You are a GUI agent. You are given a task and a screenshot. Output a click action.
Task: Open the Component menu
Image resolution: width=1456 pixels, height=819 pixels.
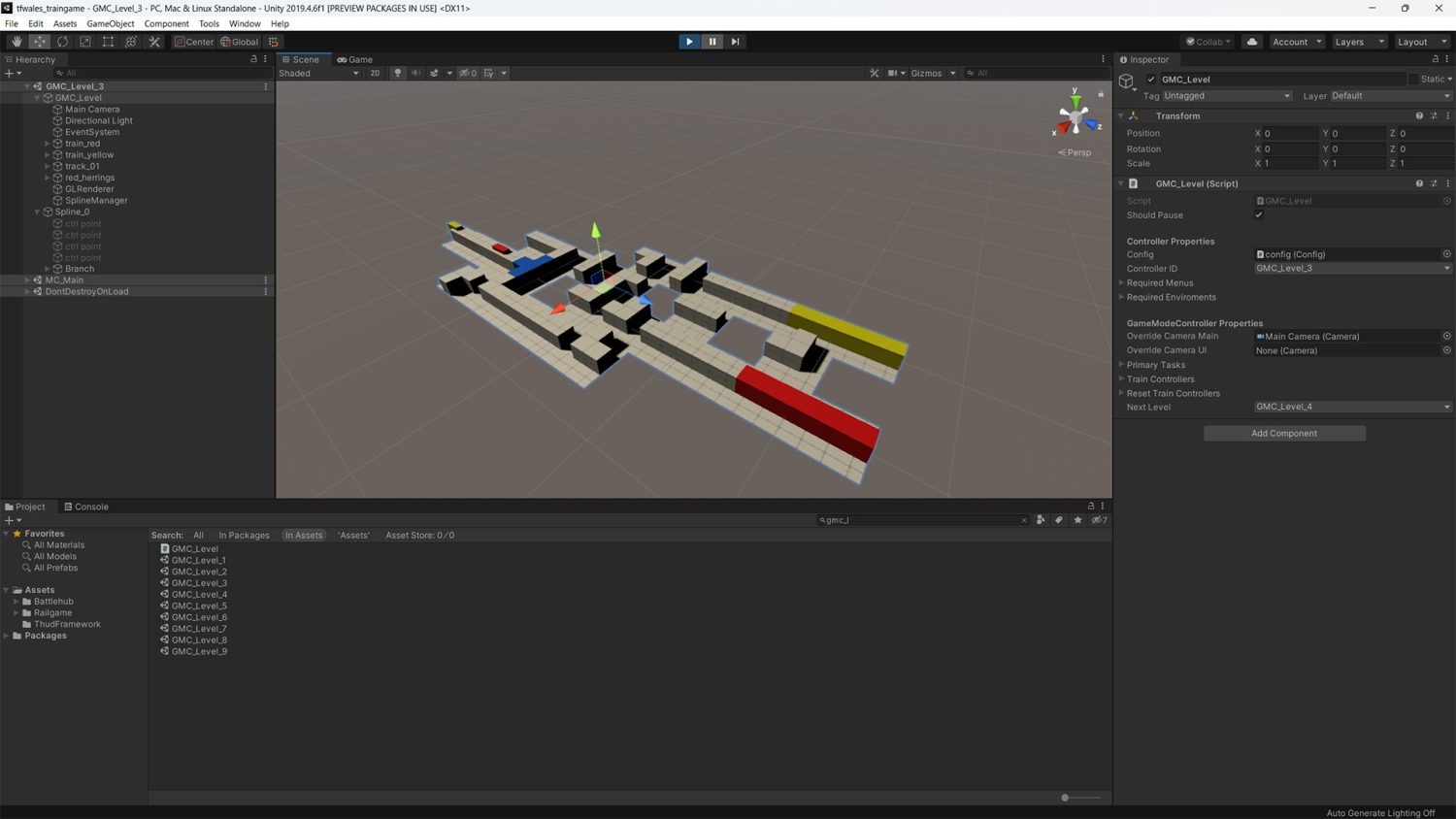click(166, 23)
